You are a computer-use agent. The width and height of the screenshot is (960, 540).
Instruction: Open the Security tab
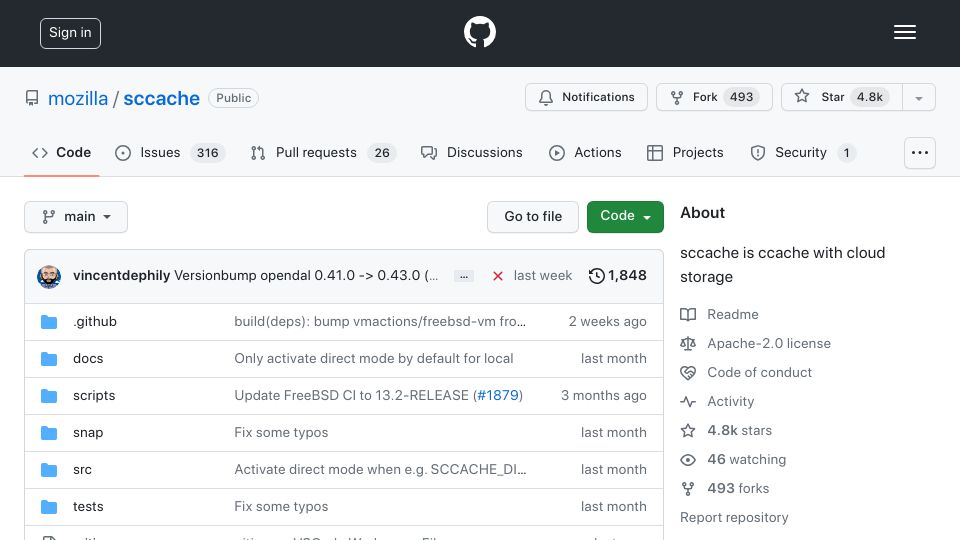(x=803, y=152)
